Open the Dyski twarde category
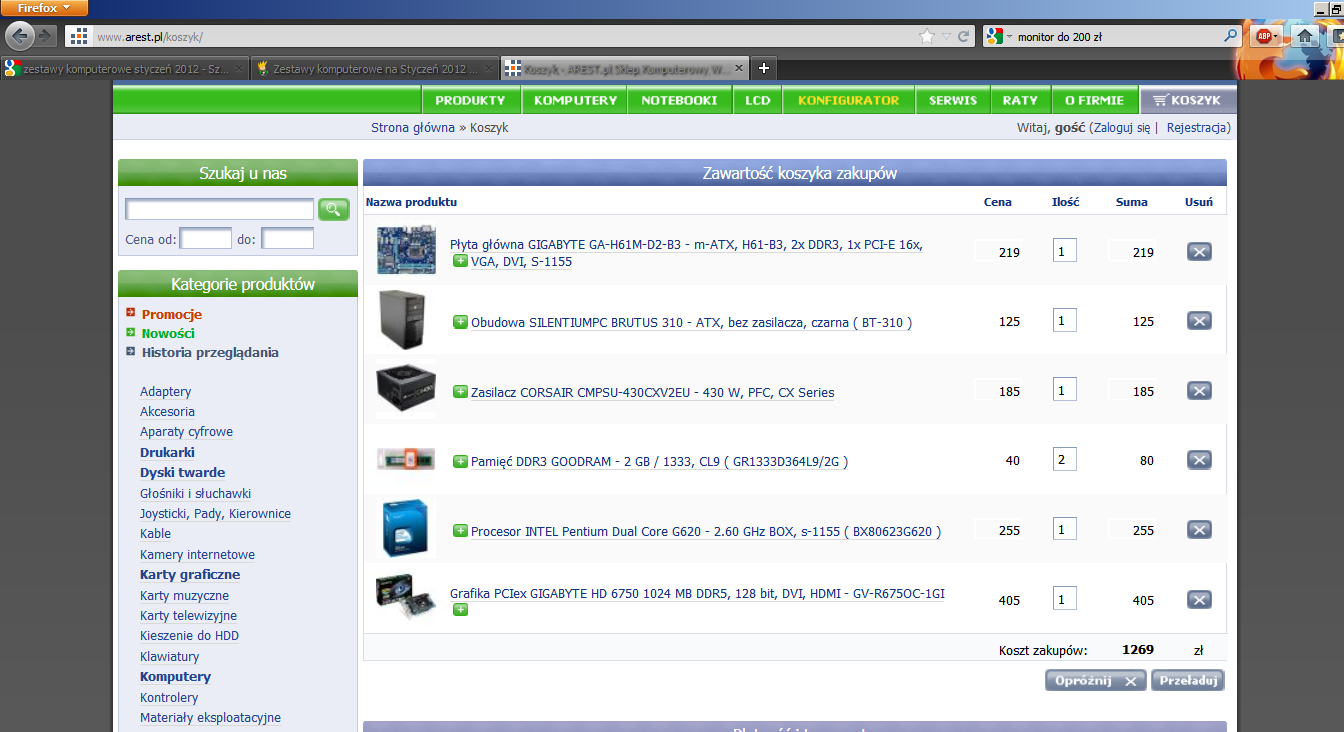This screenshot has width=1344, height=732. (182, 473)
